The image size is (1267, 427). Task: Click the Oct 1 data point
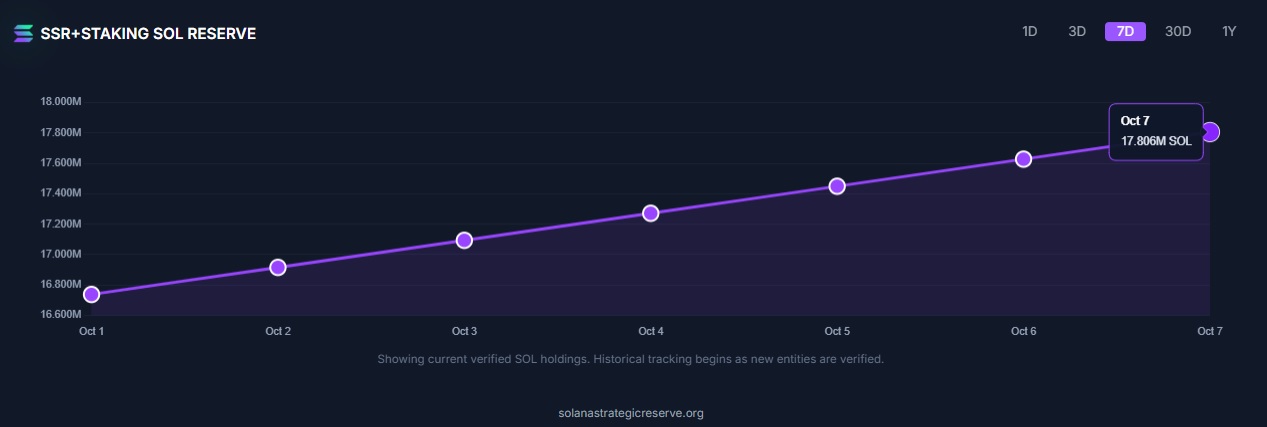[92, 294]
